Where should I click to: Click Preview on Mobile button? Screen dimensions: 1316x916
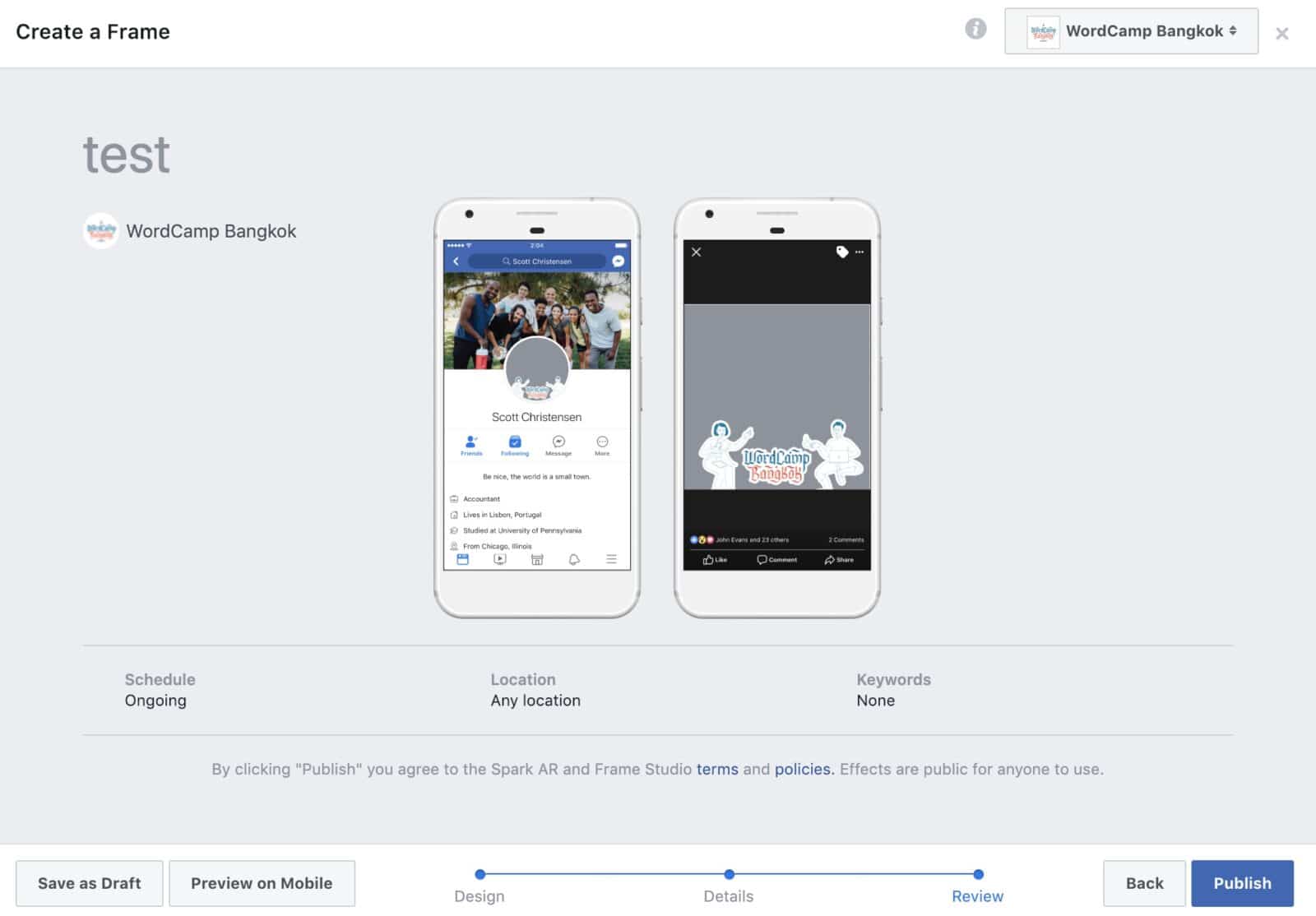(262, 883)
